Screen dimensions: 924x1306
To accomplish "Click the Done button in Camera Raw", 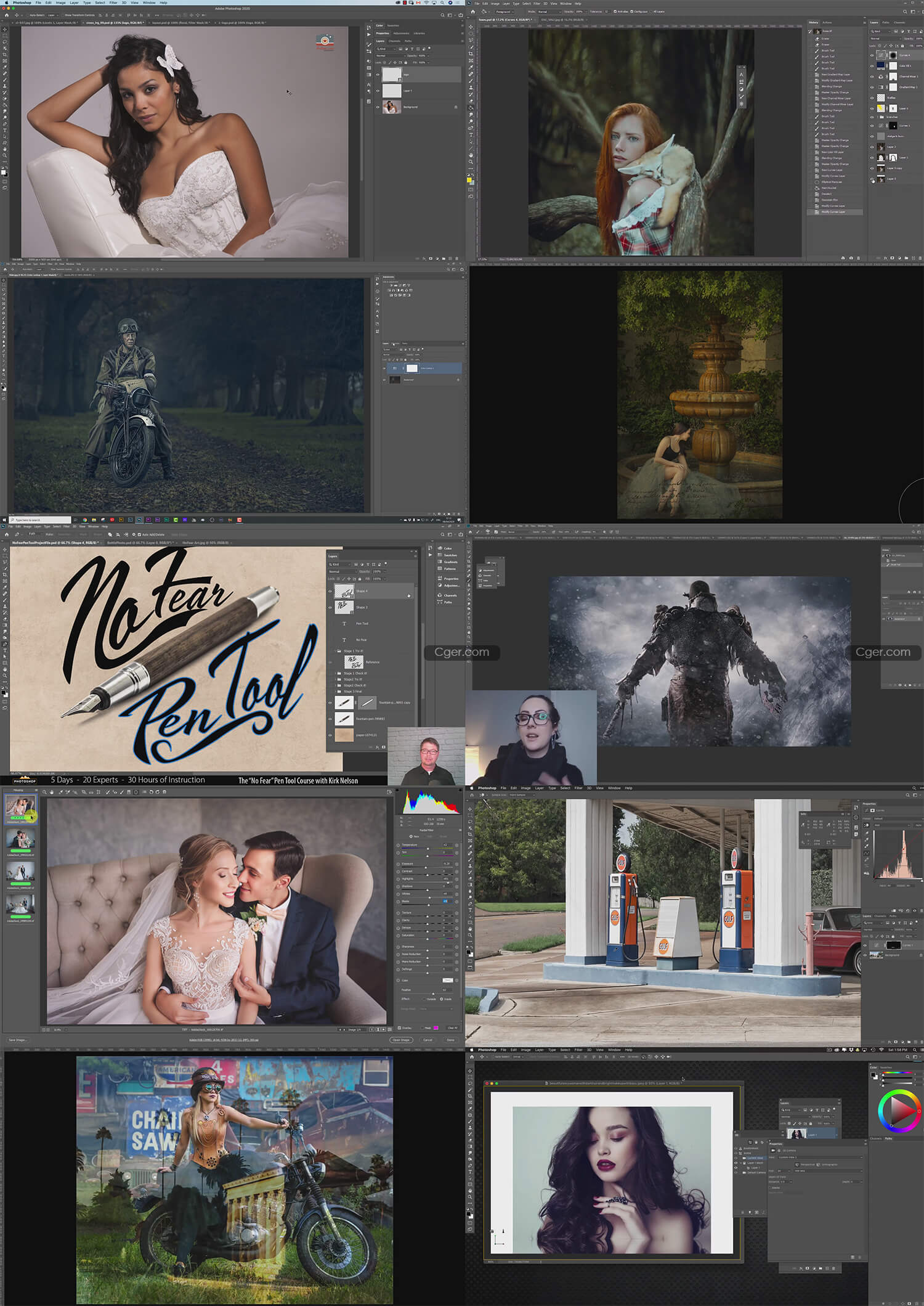I will coord(450,1040).
